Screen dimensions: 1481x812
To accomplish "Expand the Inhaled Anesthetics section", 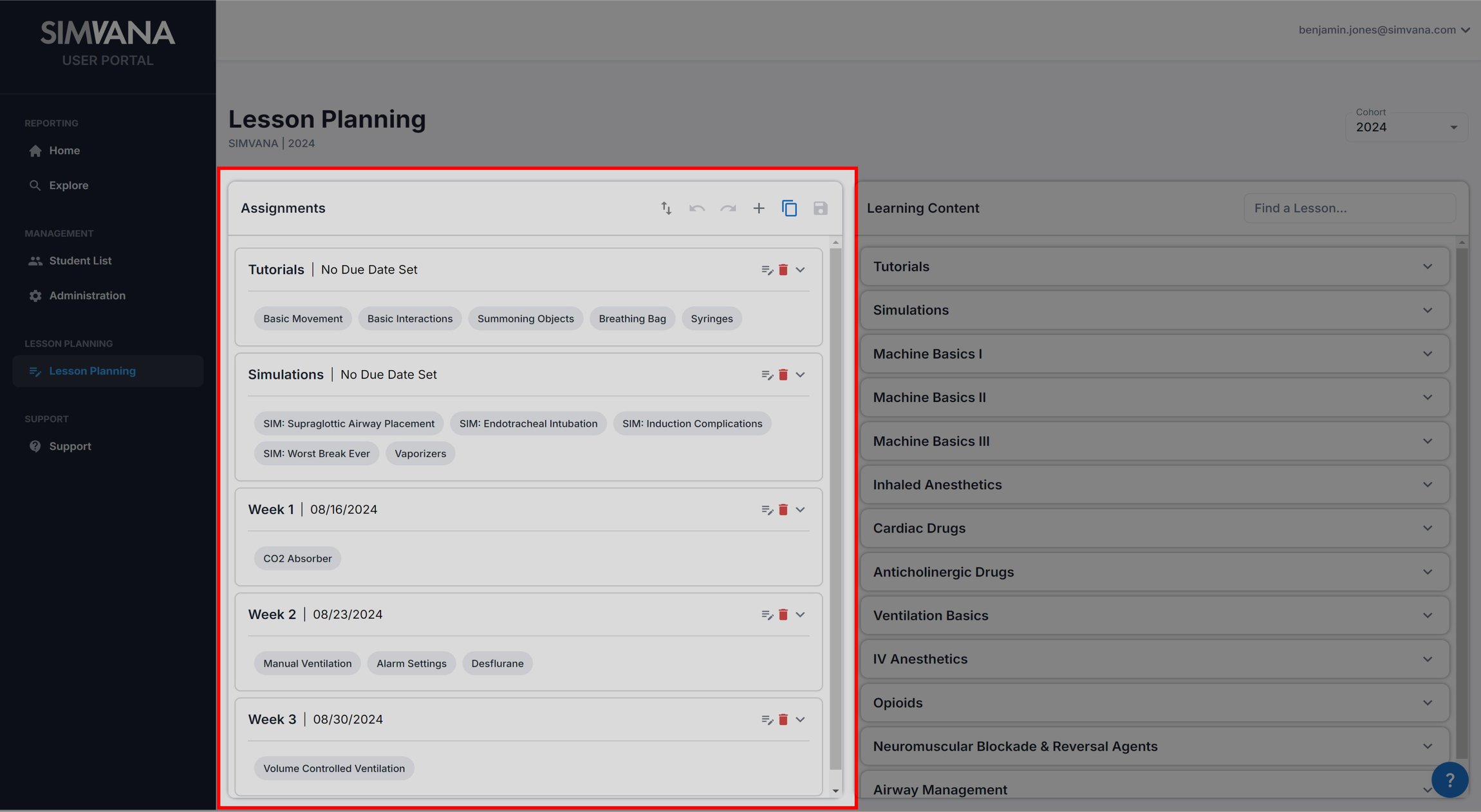I will point(1154,484).
